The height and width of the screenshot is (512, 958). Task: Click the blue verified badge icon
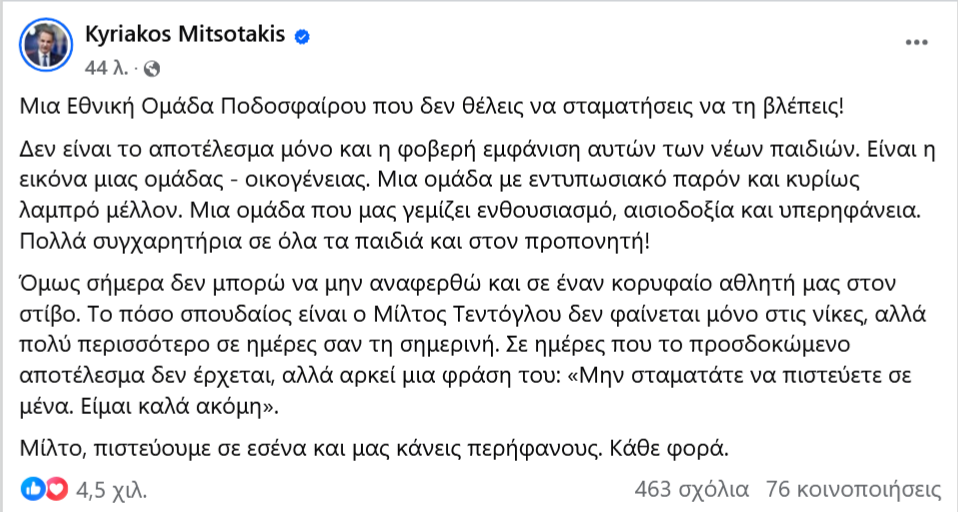point(302,37)
